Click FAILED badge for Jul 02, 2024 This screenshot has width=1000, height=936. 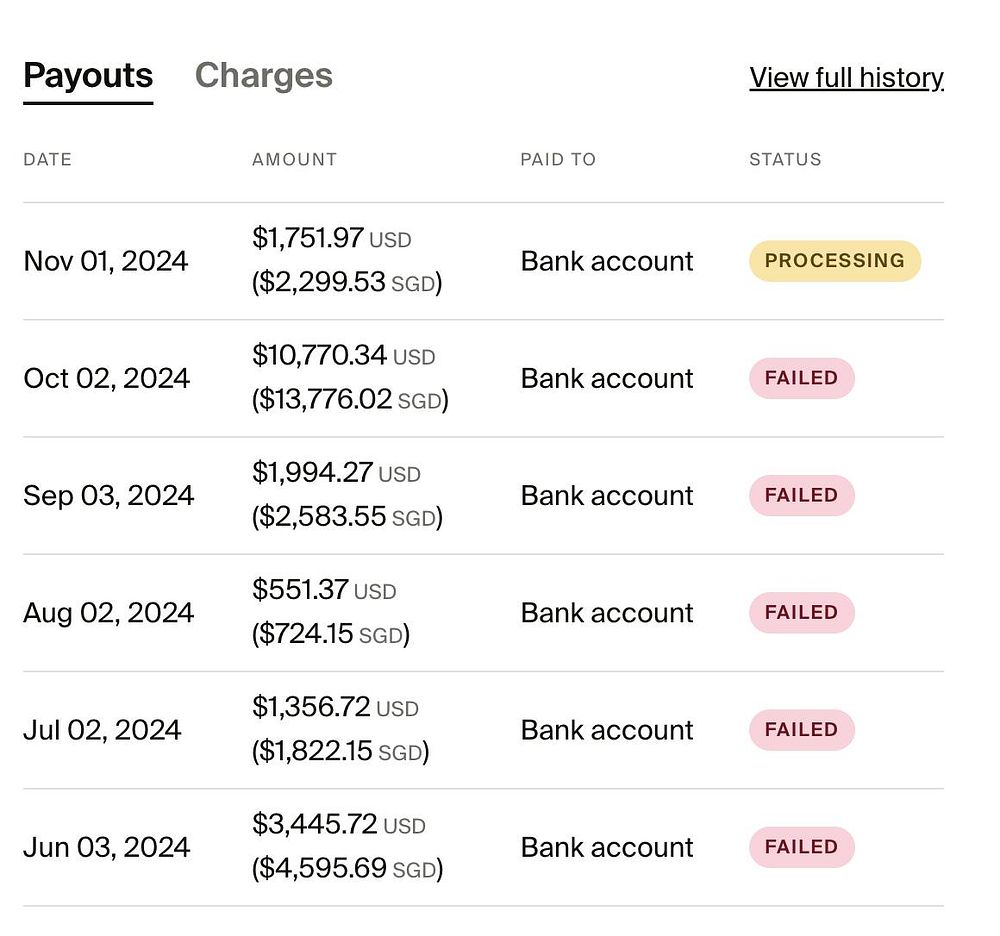coord(801,730)
